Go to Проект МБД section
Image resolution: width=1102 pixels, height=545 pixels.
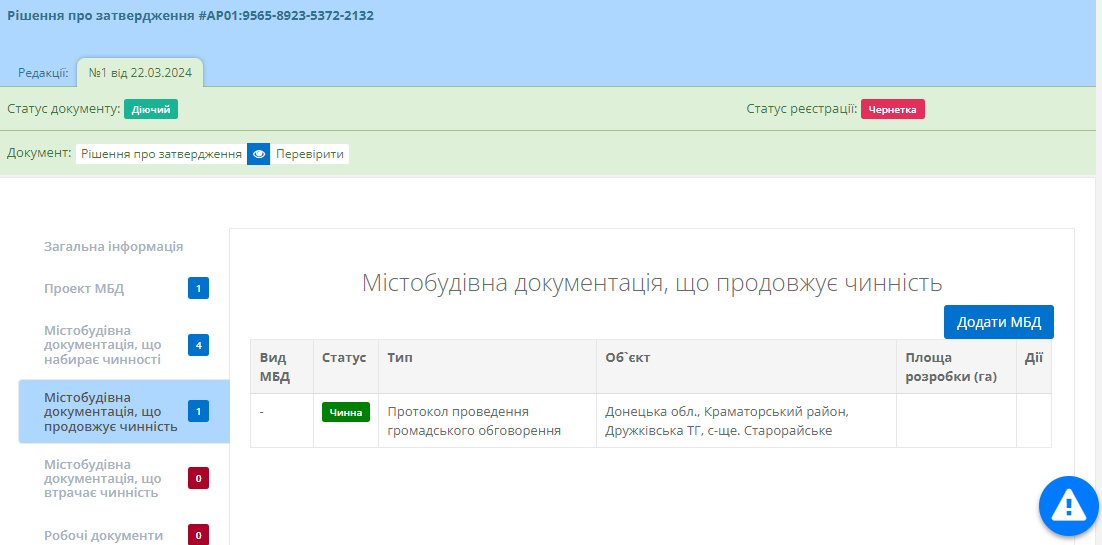click(x=84, y=289)
